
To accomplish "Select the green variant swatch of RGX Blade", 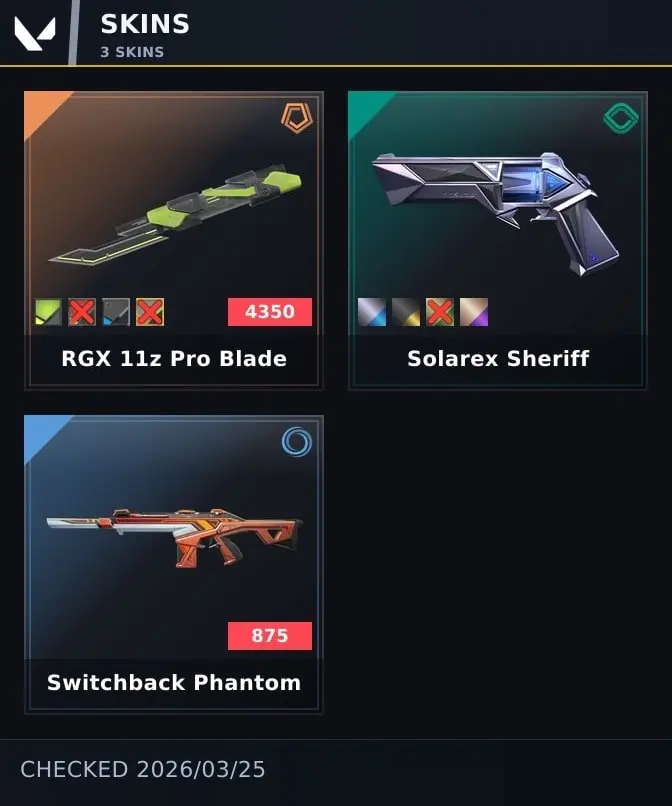I will tap(48, 312).
